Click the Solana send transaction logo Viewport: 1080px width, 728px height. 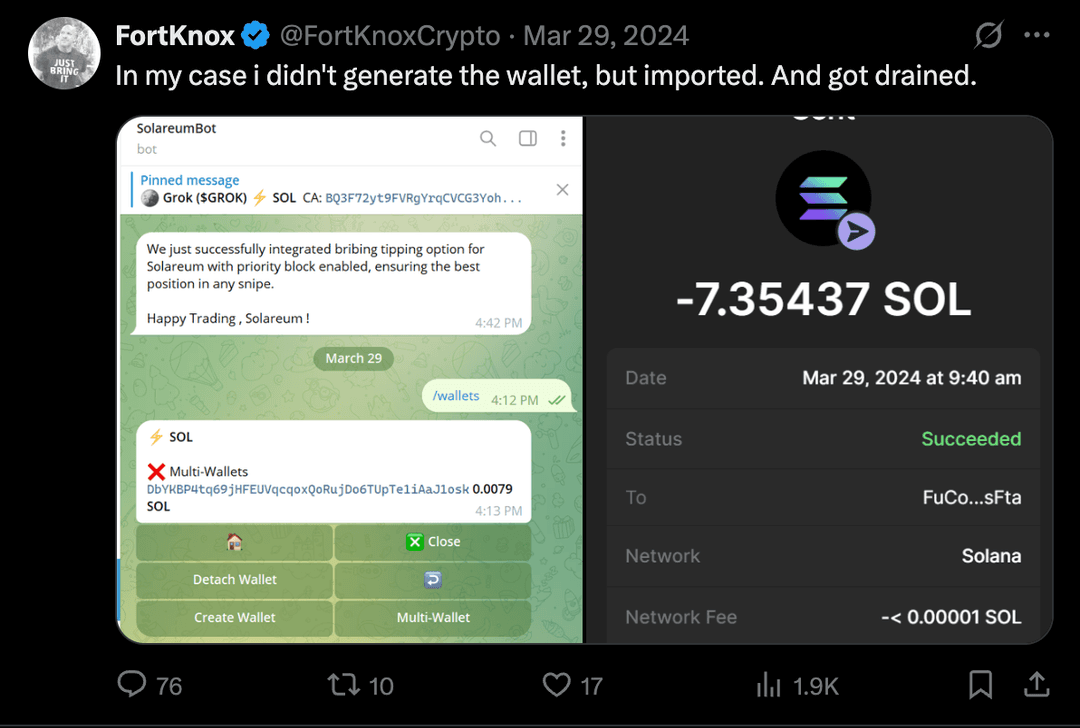point(825,199)
